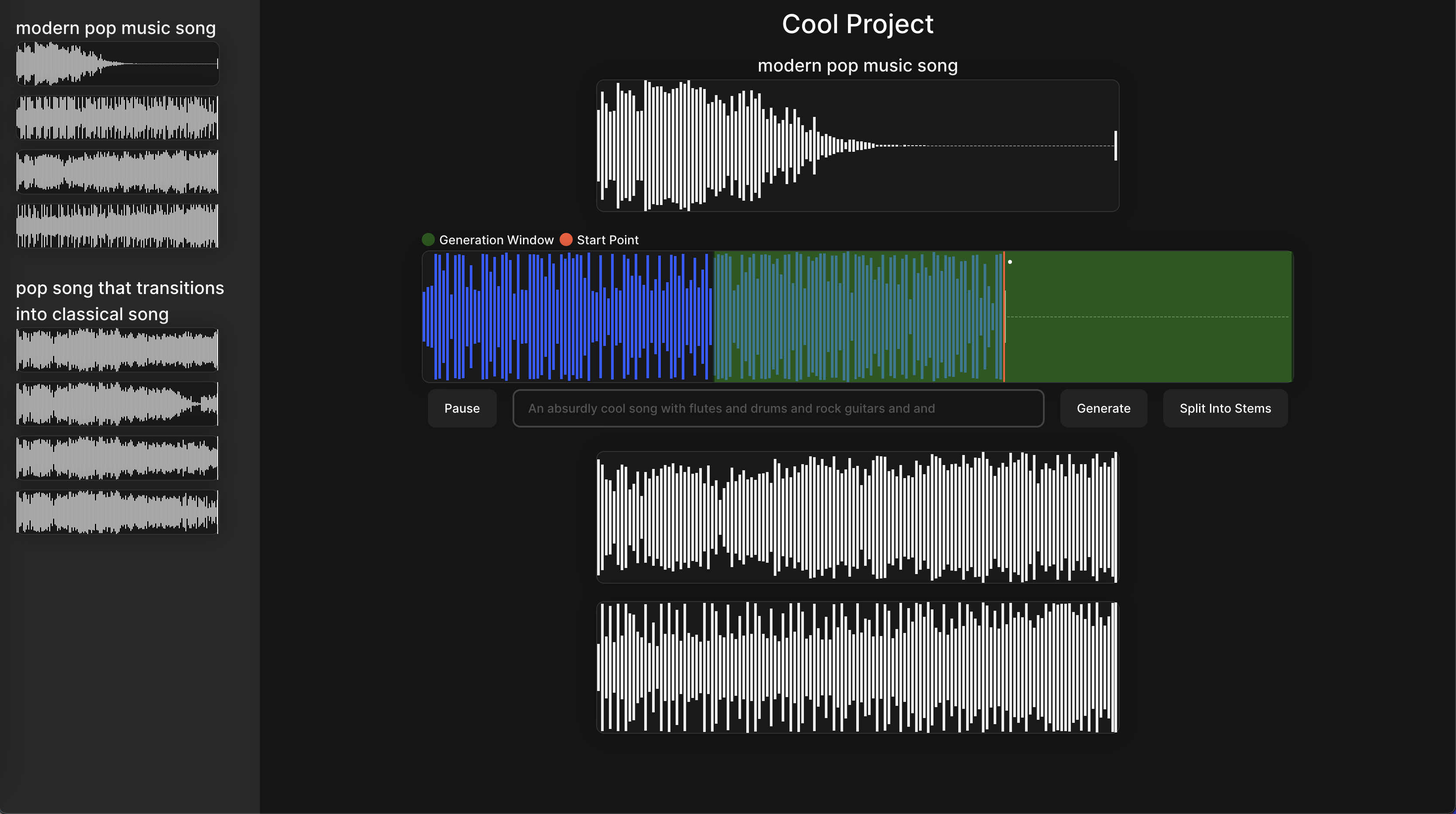This screenshot has width=1456, height=814.
Task: Select second waveform under pop-to-classical song heading
Action: click(x=117, y=404)
